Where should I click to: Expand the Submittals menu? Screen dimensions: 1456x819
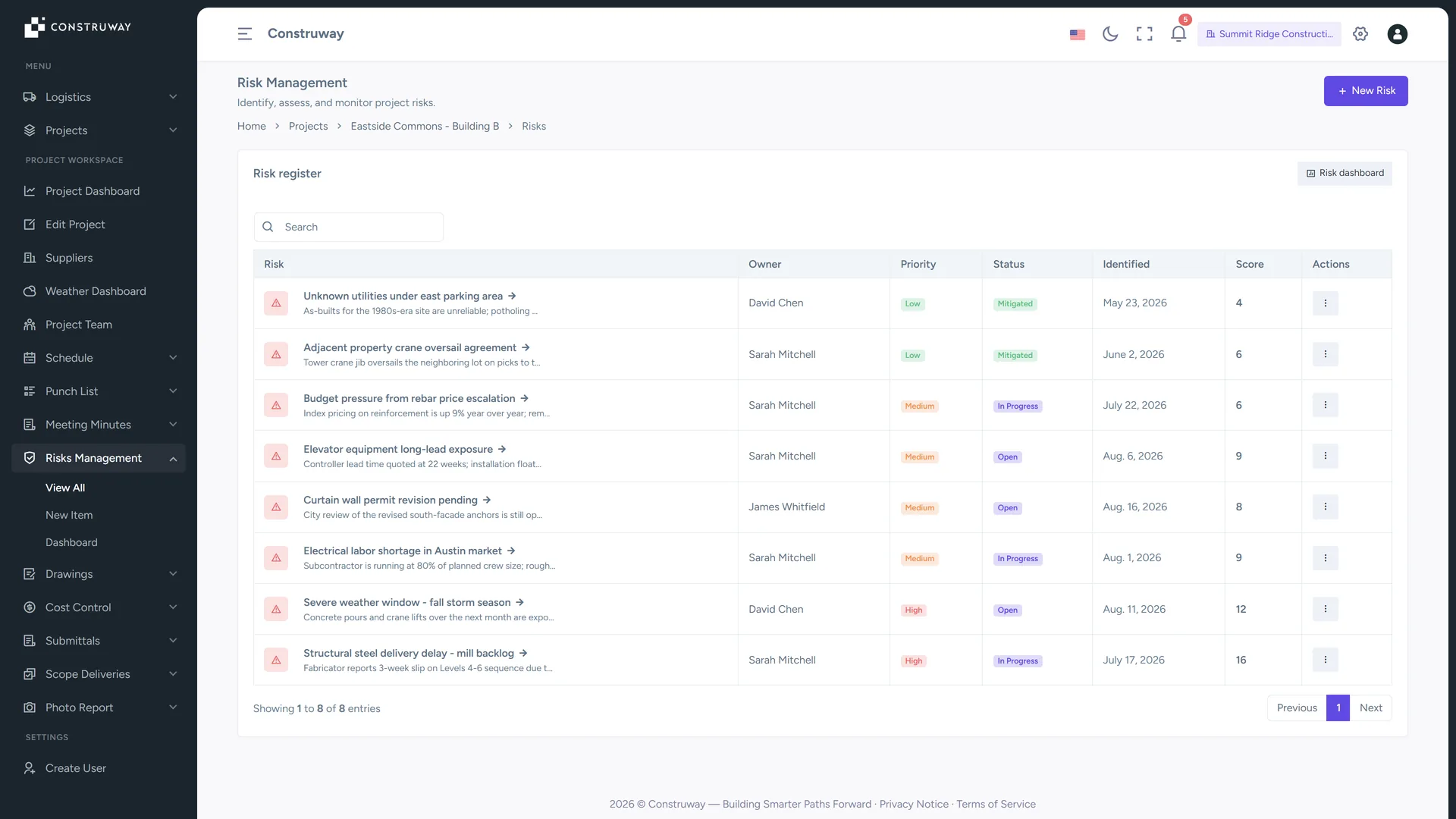99,641
